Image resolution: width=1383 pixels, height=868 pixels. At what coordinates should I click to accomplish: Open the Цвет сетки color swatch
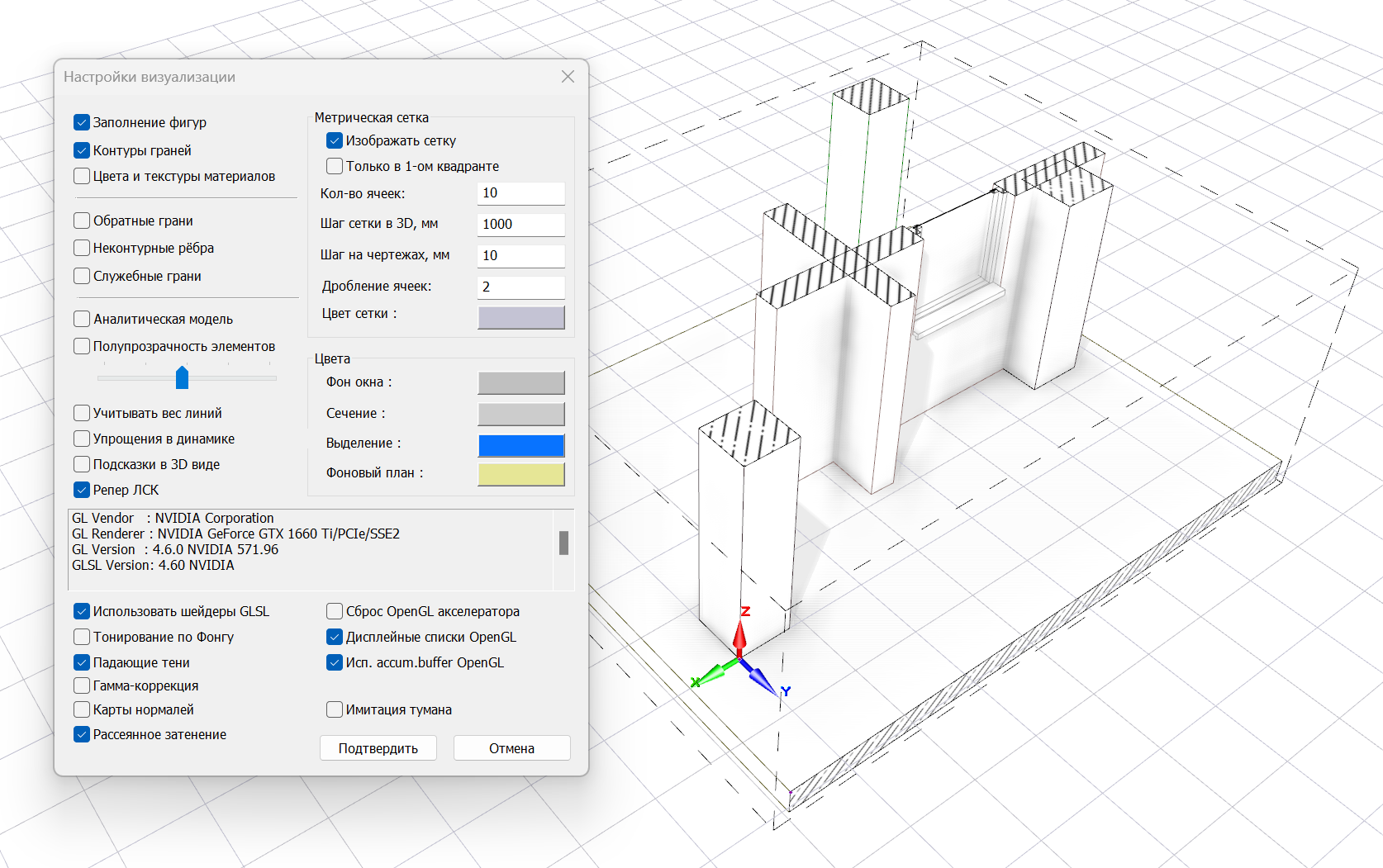point(520,317)
